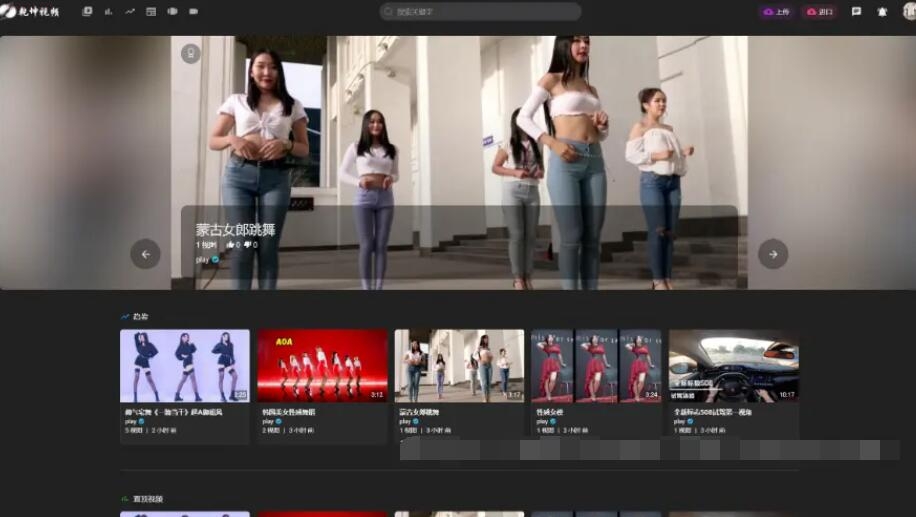Open the red AOA video thumbnail
Screen dimensions: 916x517
click(322, 366)
